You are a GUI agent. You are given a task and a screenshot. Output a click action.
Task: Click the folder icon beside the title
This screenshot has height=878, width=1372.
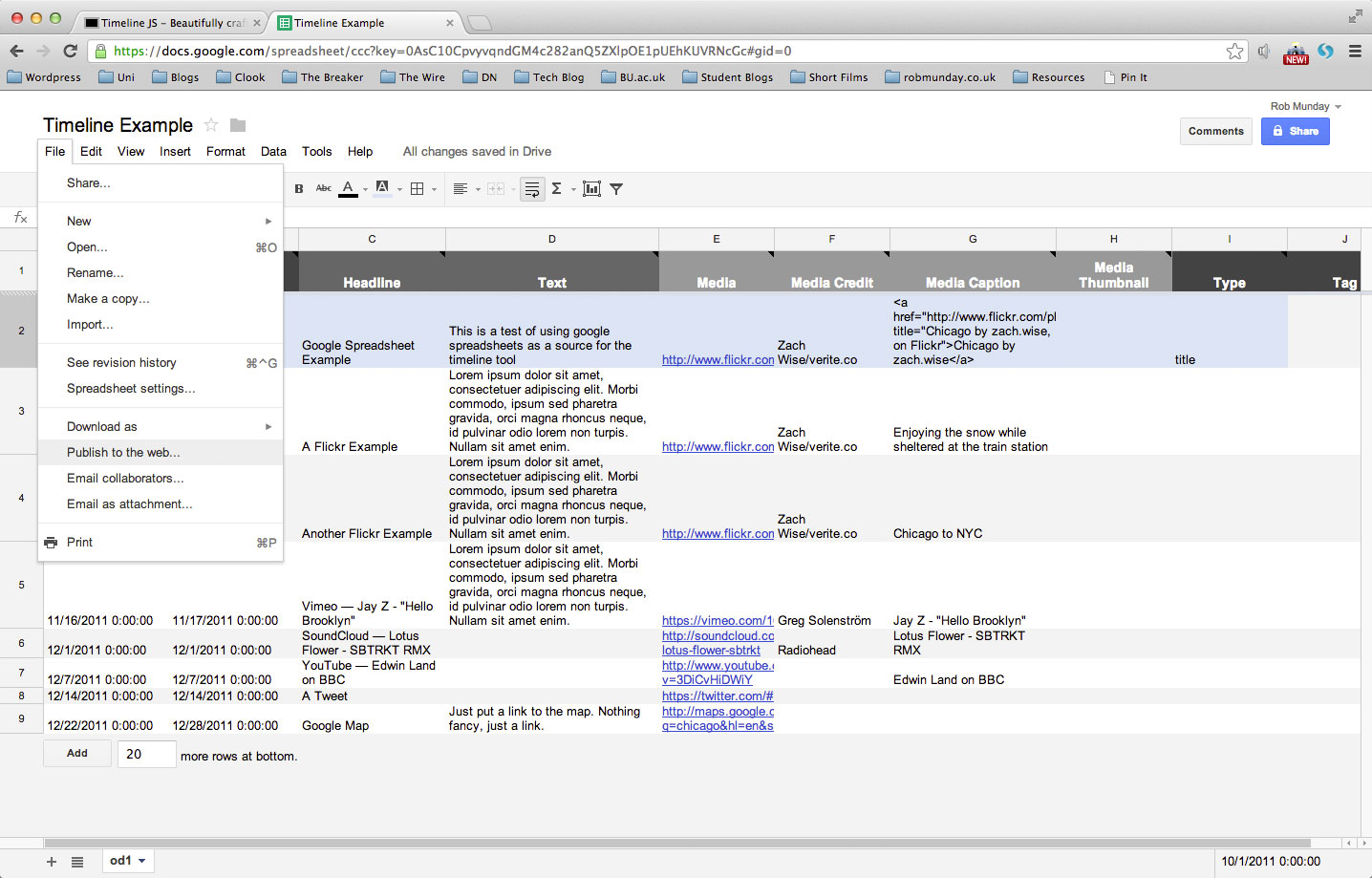pos(238,125)
